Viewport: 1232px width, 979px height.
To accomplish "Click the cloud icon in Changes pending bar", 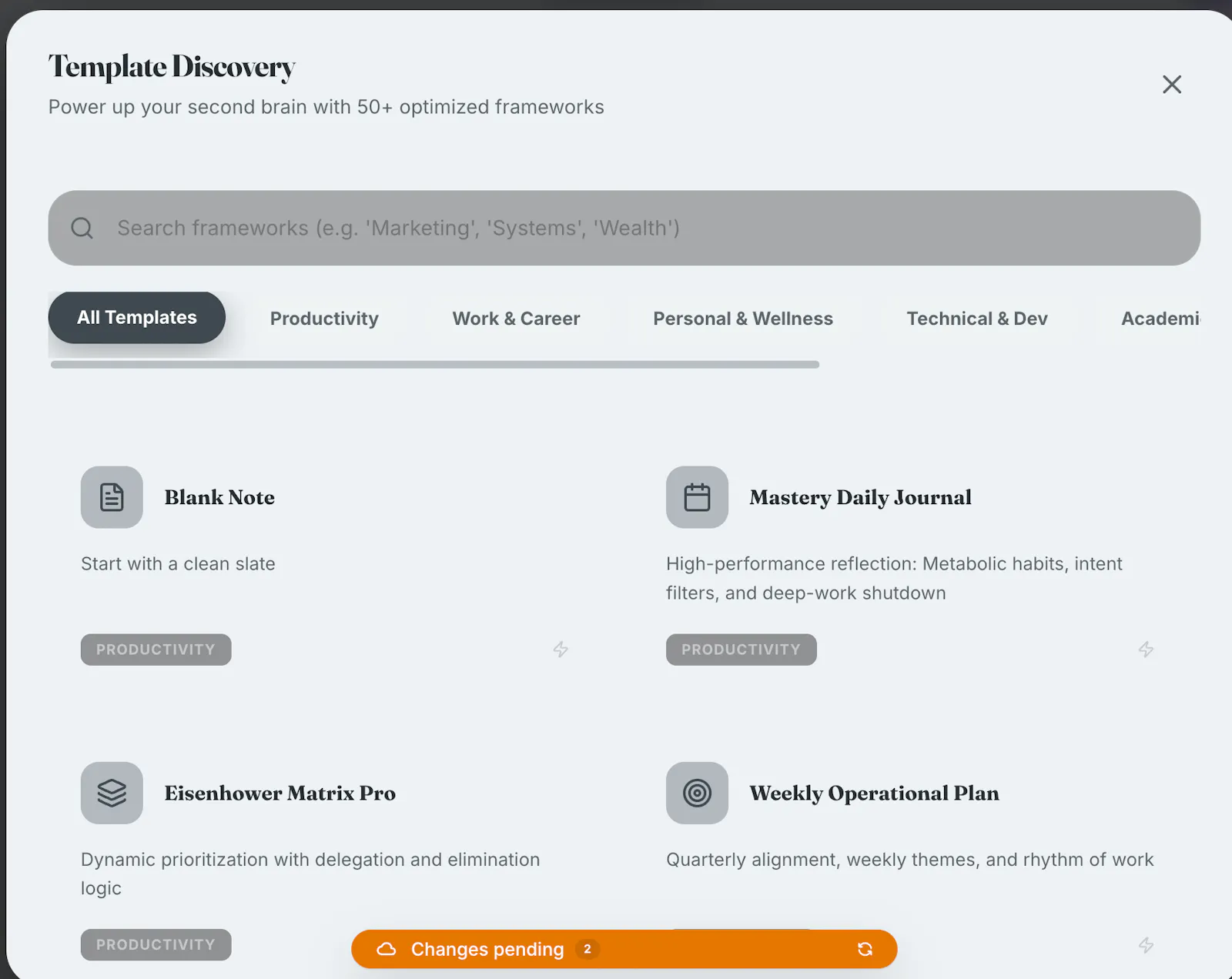I will pos(387,949).
